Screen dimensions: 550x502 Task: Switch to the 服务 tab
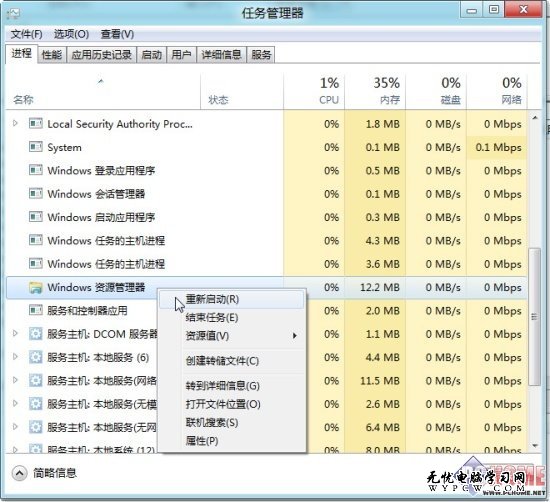(261, 55)
